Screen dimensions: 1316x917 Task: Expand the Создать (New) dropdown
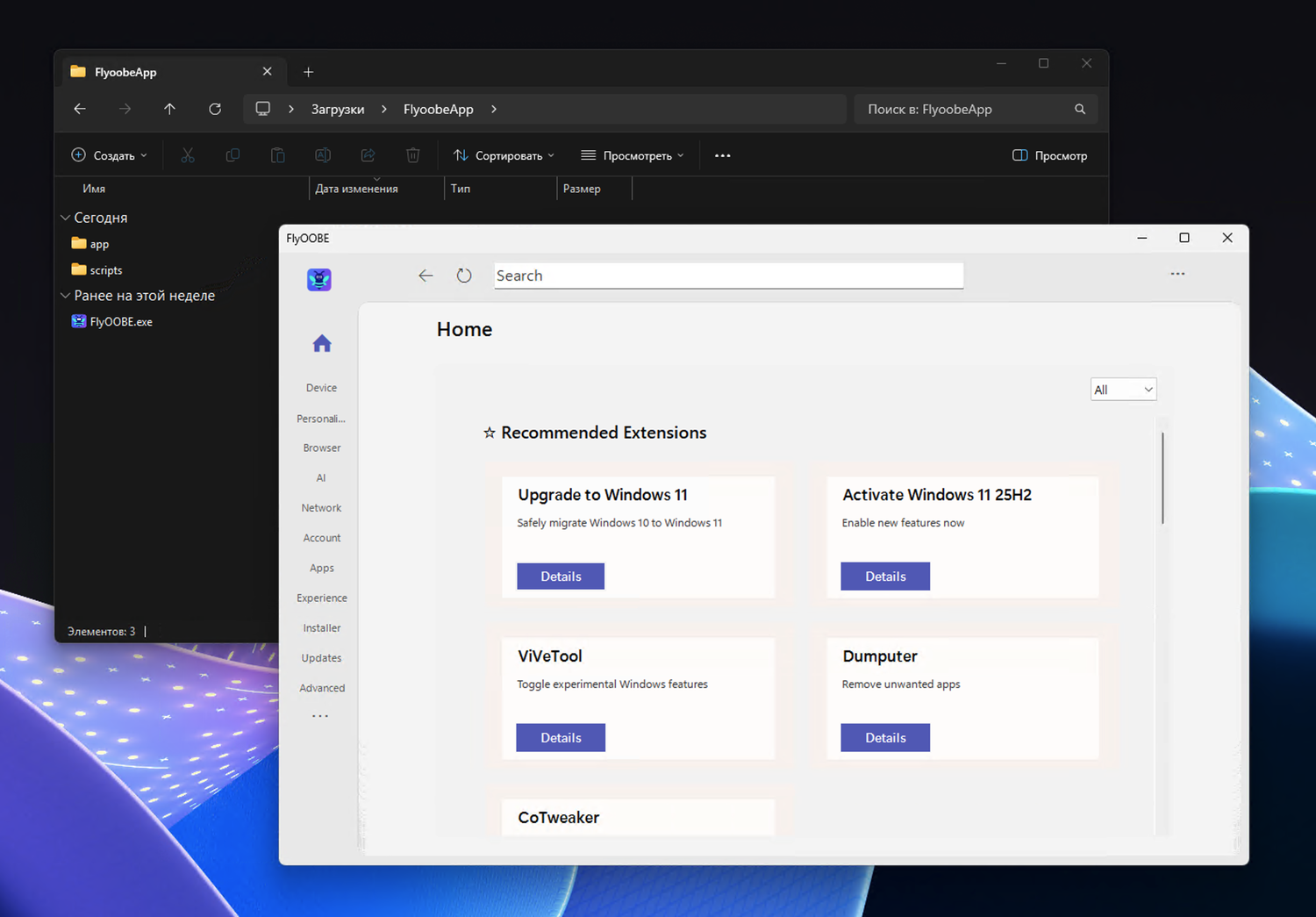[110, 155]
